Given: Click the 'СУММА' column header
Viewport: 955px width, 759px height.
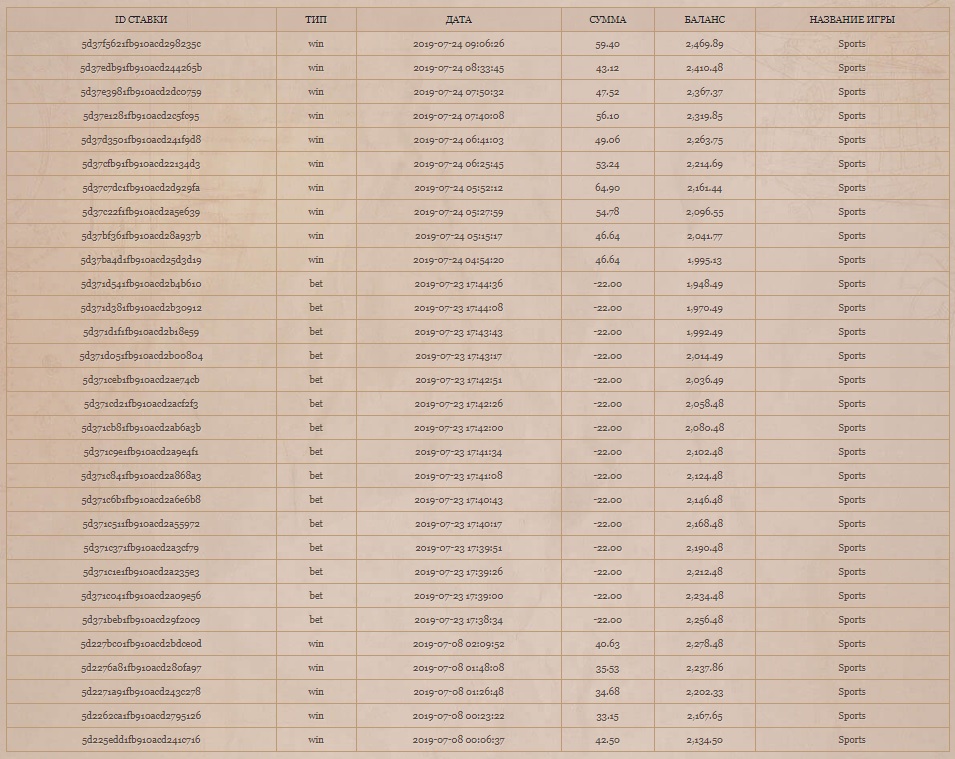Looking at the screenshot, I should (607, 19).
